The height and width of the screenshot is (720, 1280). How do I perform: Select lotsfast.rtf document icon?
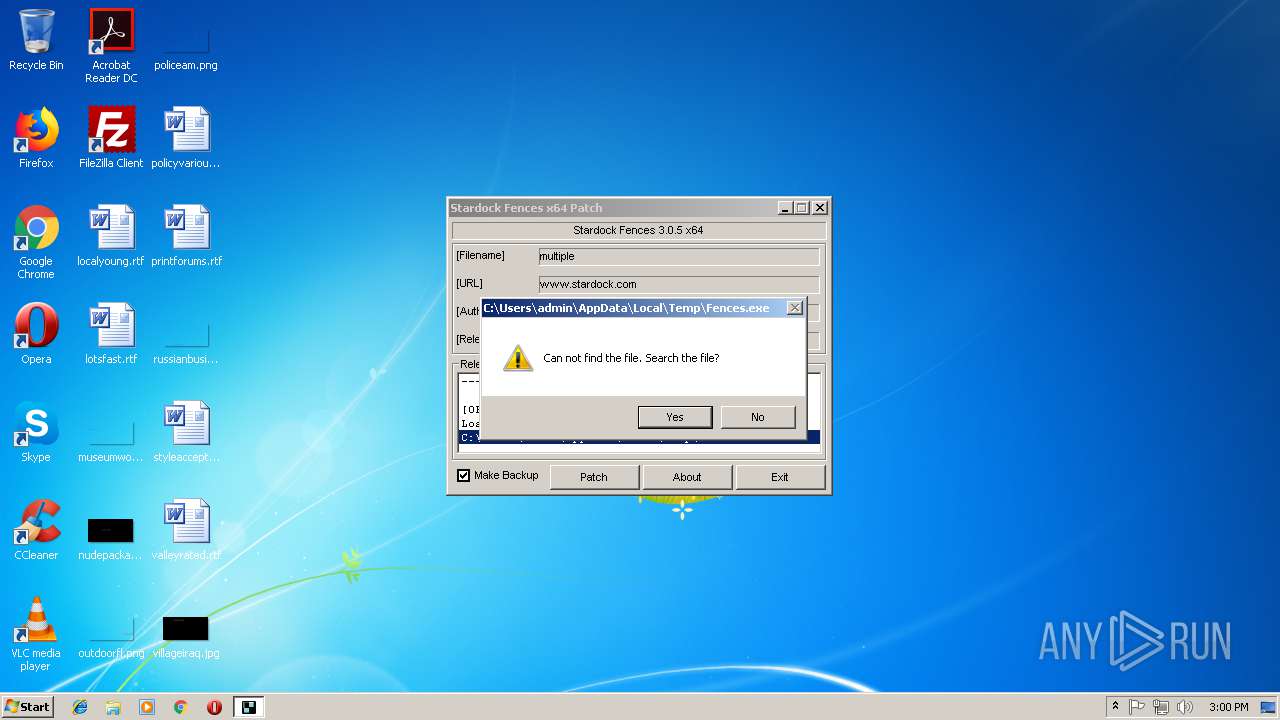[x=111, y=334]
